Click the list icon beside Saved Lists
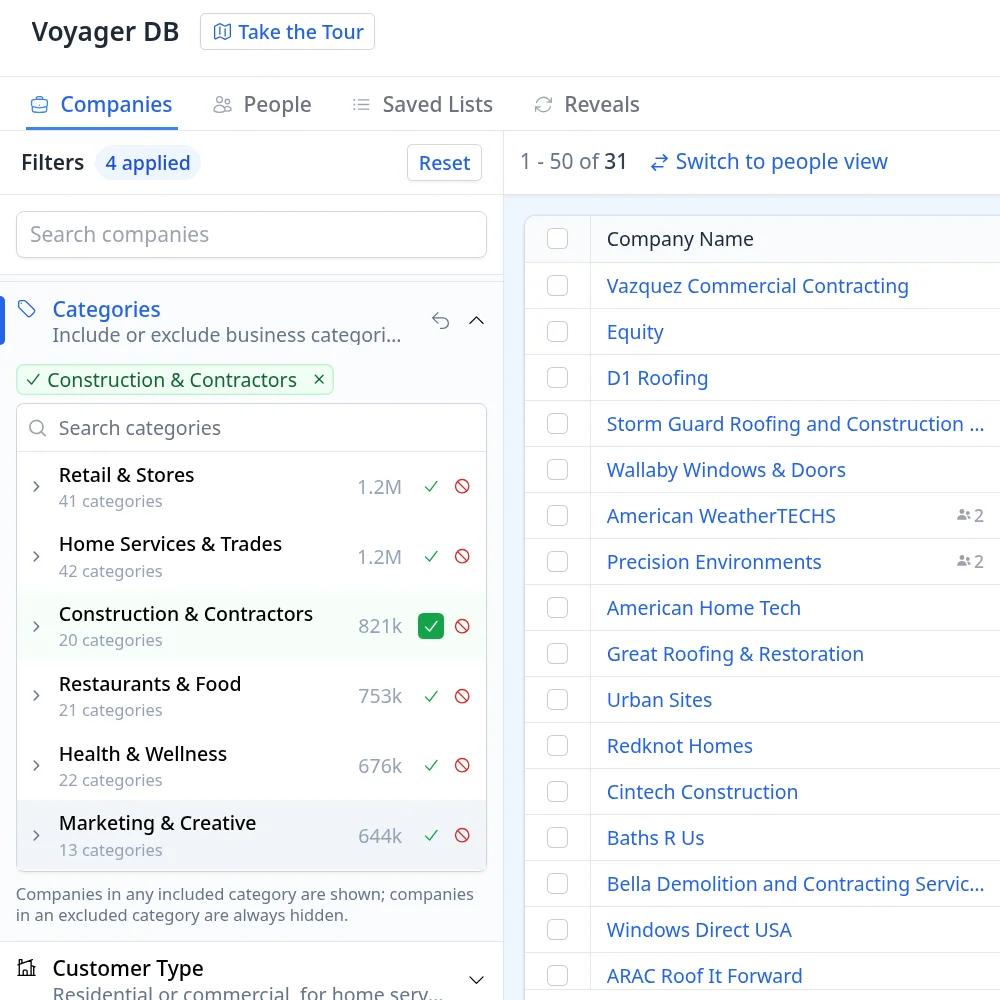The image size is (1000, 1000). pos(361,105)
